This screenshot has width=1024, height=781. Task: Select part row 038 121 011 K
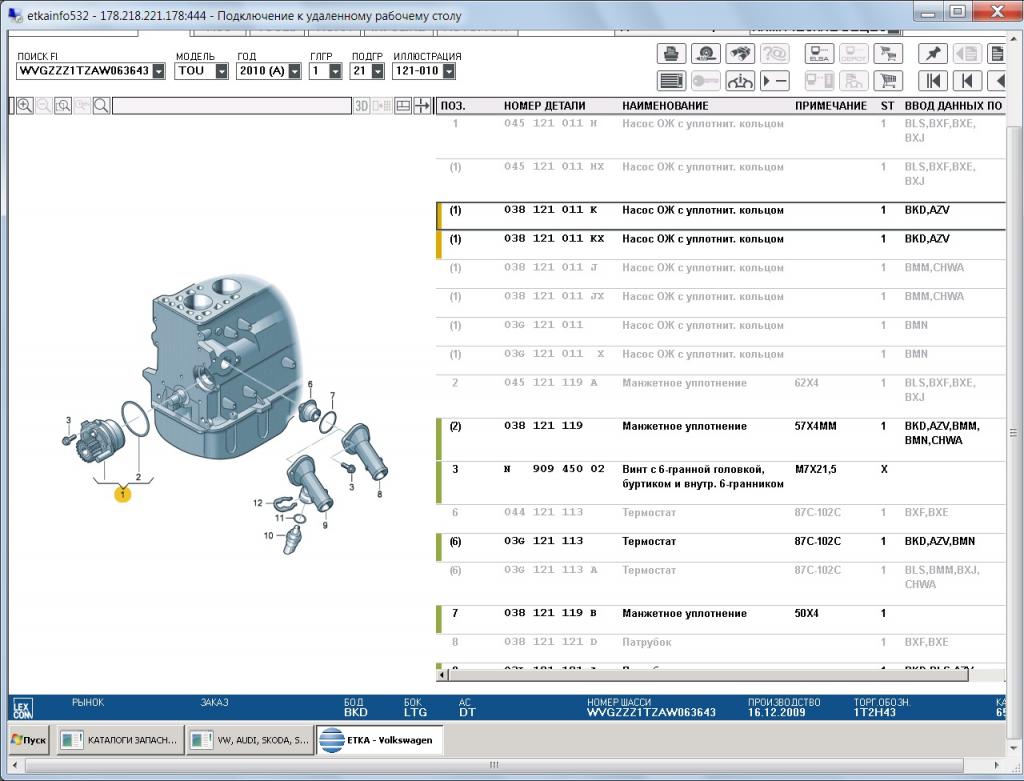coord(721,216)
